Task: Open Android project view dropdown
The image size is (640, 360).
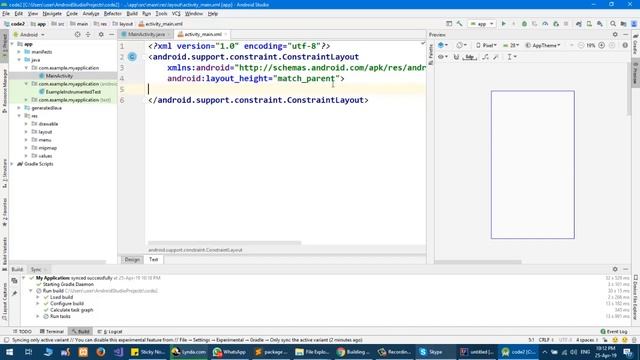Action: 29,35
